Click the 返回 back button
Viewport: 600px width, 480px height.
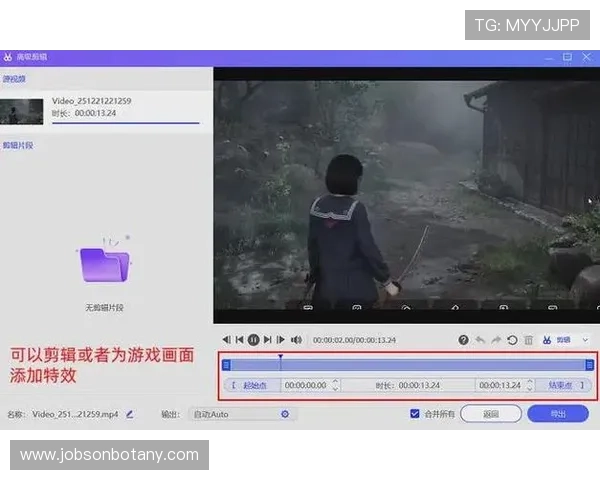tap(491, 414)
